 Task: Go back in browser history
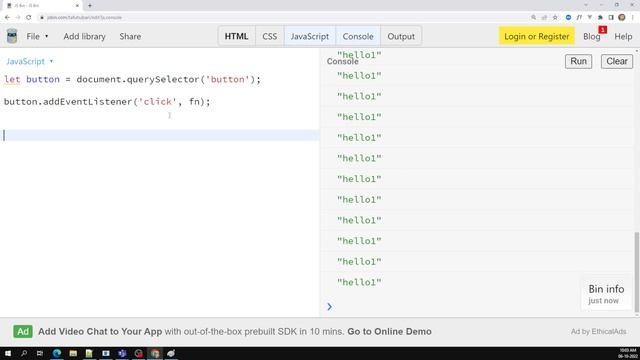[x=7, y=18]
